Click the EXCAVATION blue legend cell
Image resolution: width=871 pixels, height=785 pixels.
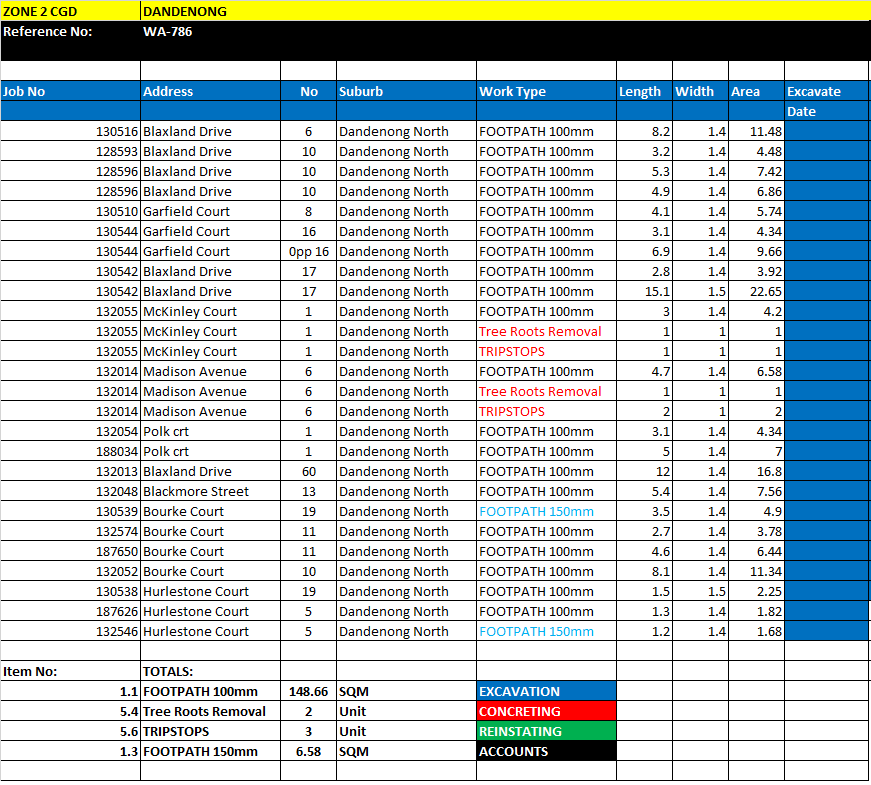click(x=546, y=691)
